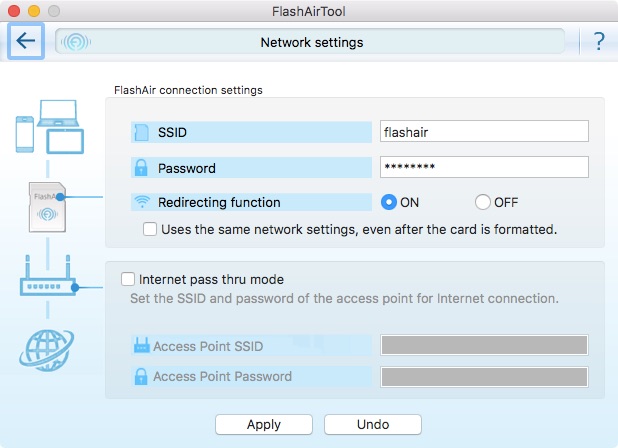Viewport: 618px width, 448px height.
Task: Click the Undo button
Action: tap(373, 424)
